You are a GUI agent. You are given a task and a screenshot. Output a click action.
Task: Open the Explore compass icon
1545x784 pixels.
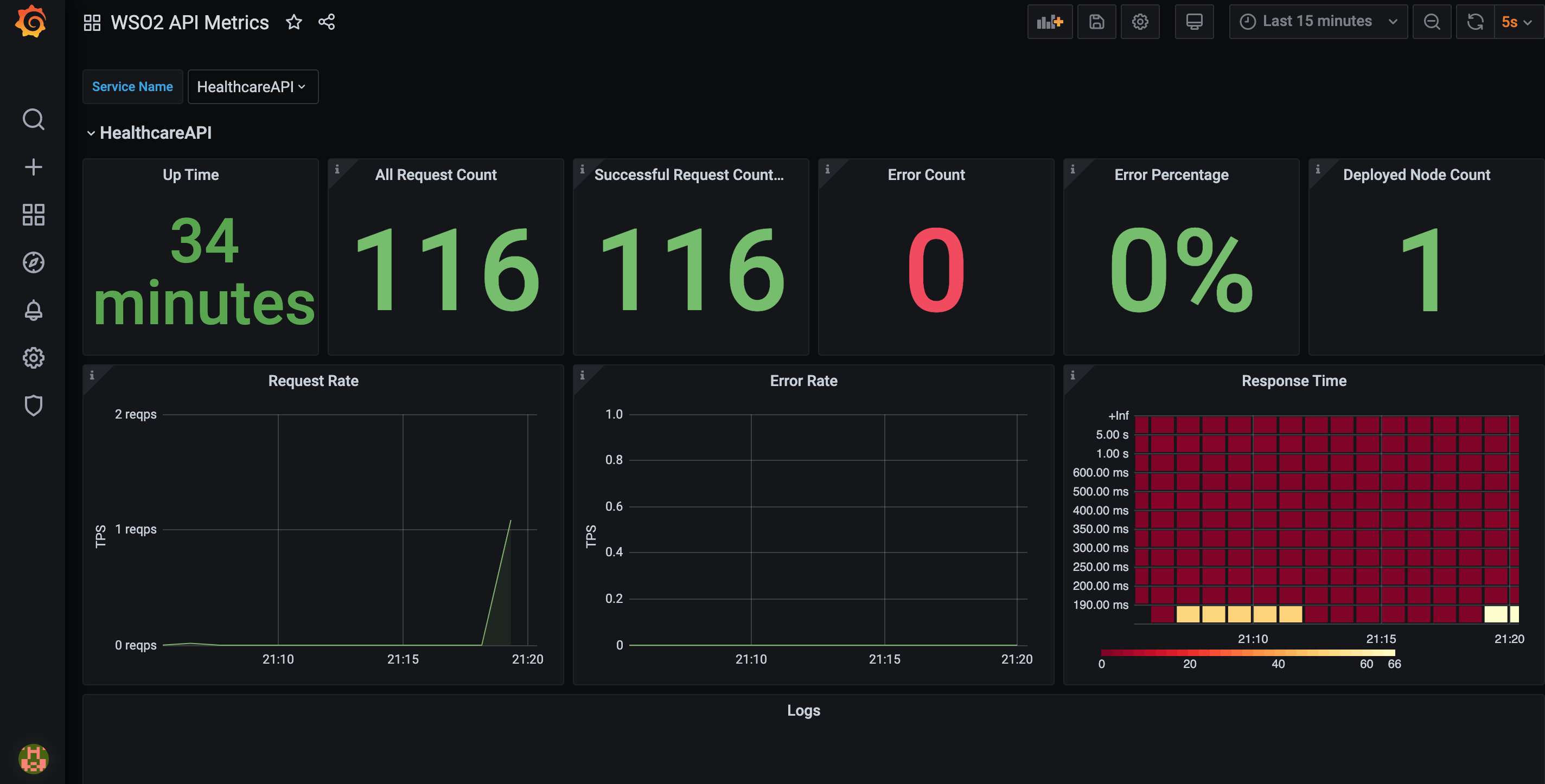coord(33,262)
